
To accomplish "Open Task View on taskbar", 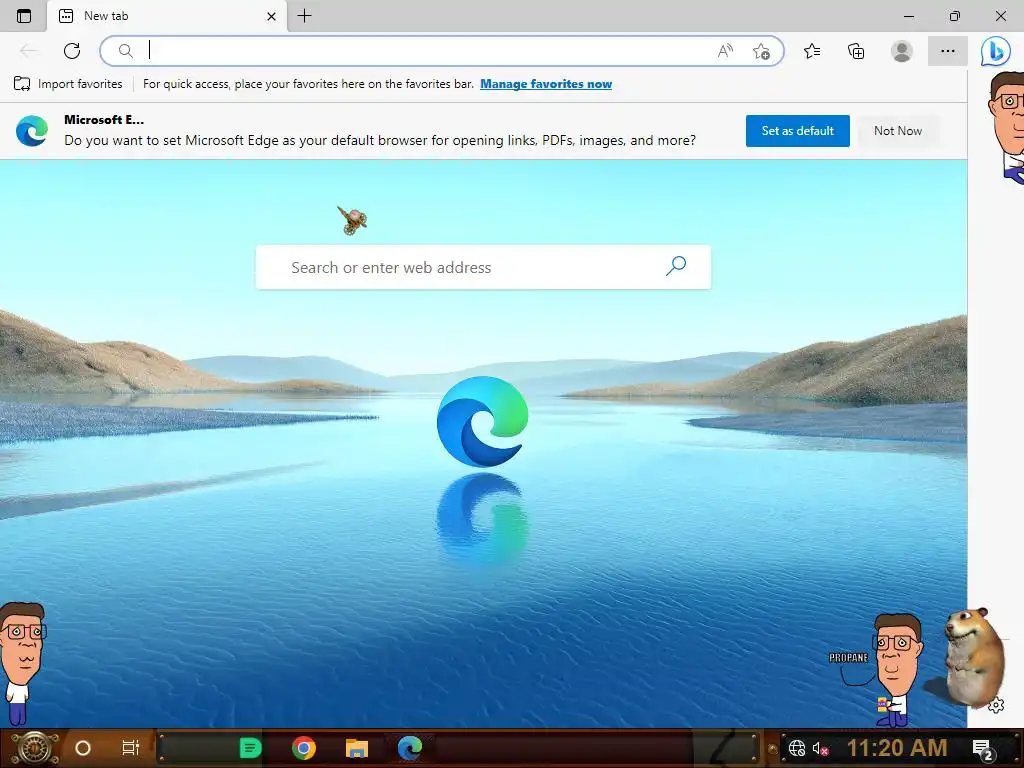I will click(131, 748).
